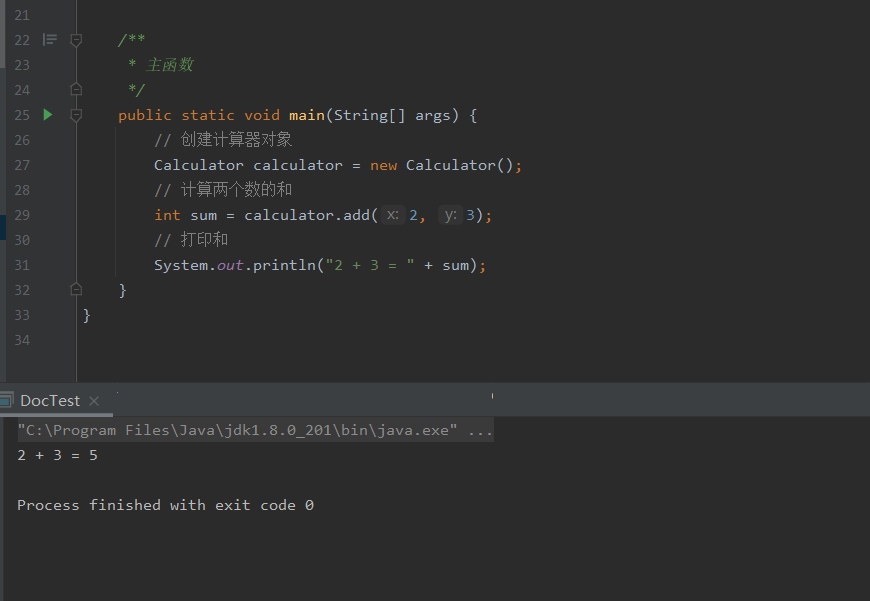Click the class closing brace on line 33
This screenshot has height=601, width=870.
(x=87, y=315)
